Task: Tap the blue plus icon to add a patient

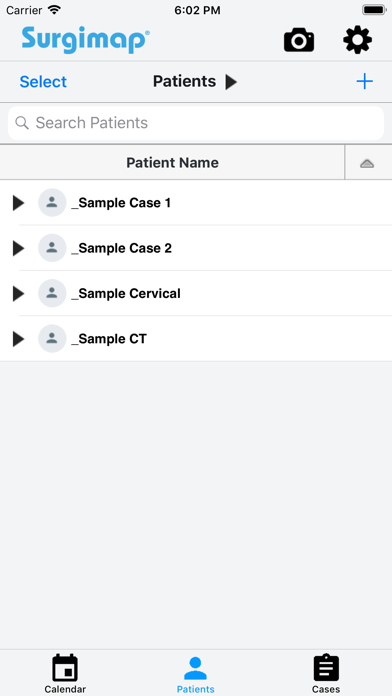Action: pyautogui.click(x=364, y=81)
